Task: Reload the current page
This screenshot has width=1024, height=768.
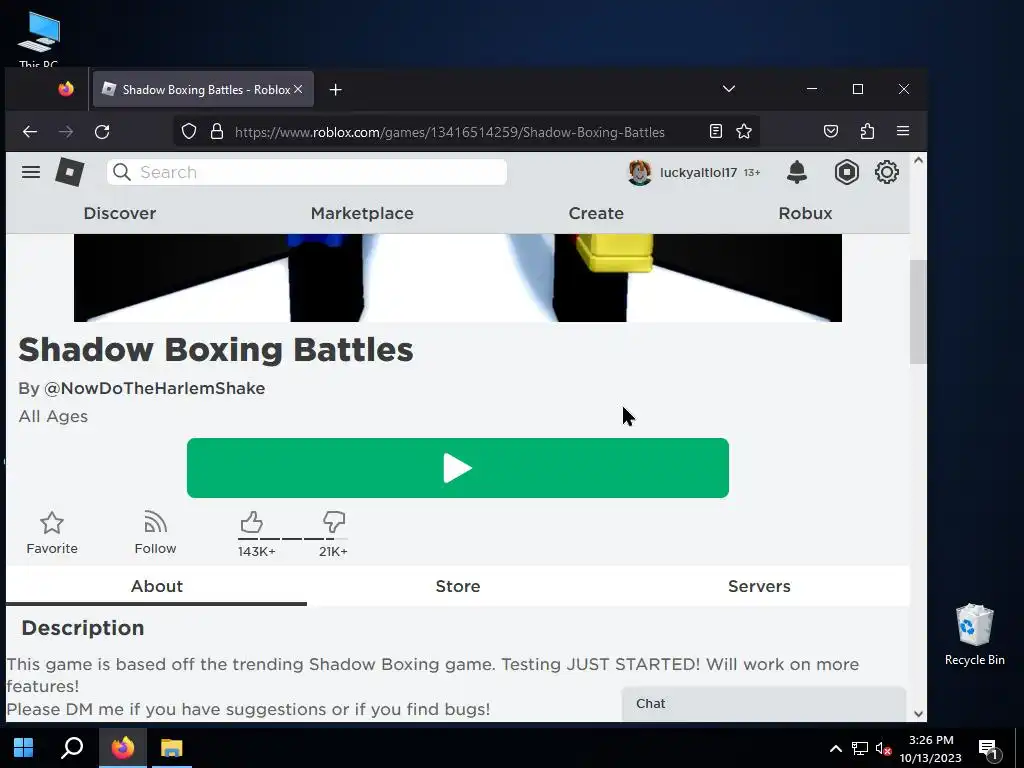Action: tap(102, 132)
